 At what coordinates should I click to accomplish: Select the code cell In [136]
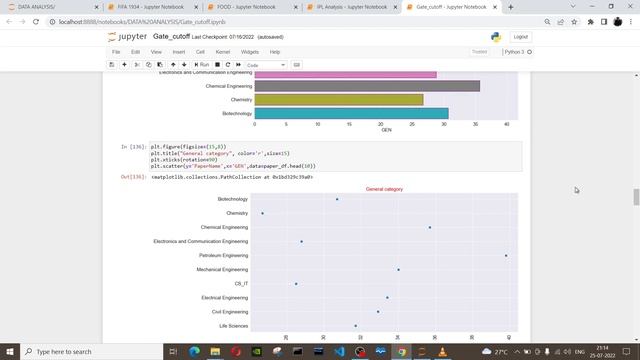coord(336,156)
